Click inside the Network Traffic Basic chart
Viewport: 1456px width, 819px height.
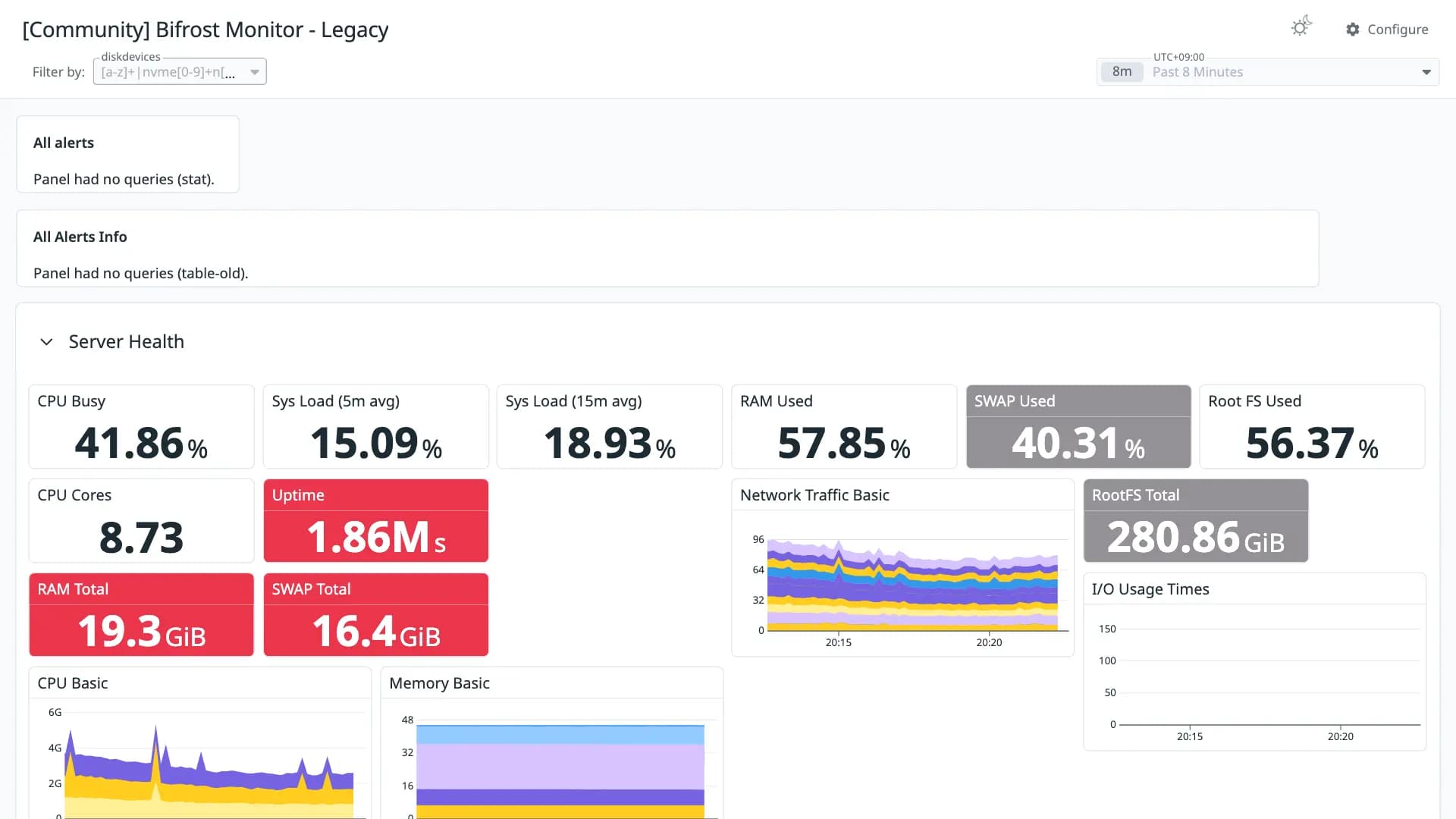pyautogui.click(x=912, y=585)
